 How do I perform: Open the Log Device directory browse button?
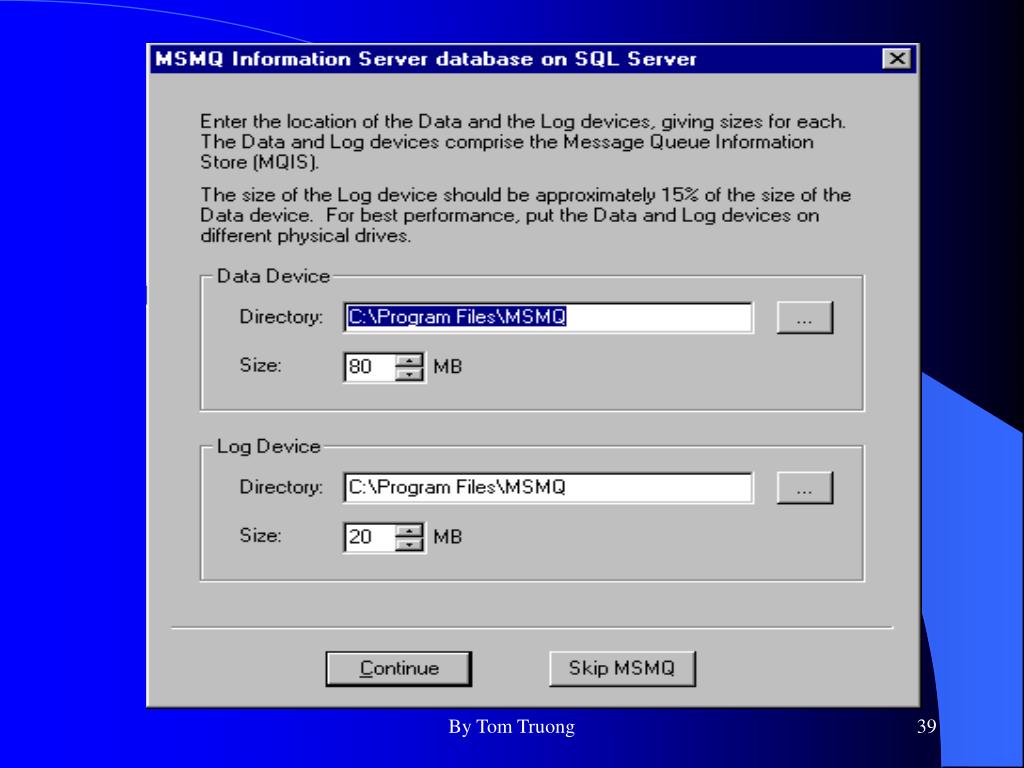804,488
